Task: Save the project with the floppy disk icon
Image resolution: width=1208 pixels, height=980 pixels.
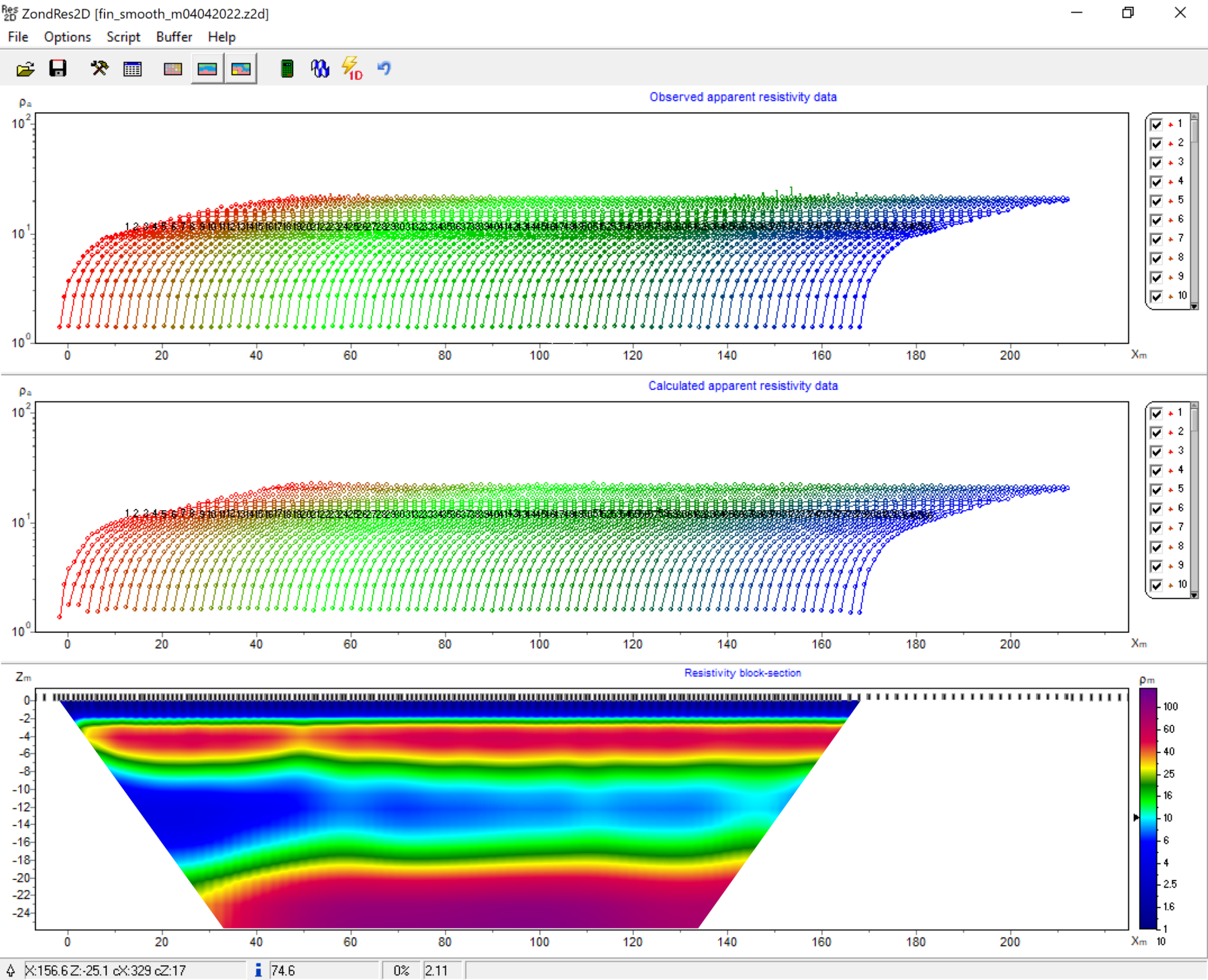Action: point(58,68)
